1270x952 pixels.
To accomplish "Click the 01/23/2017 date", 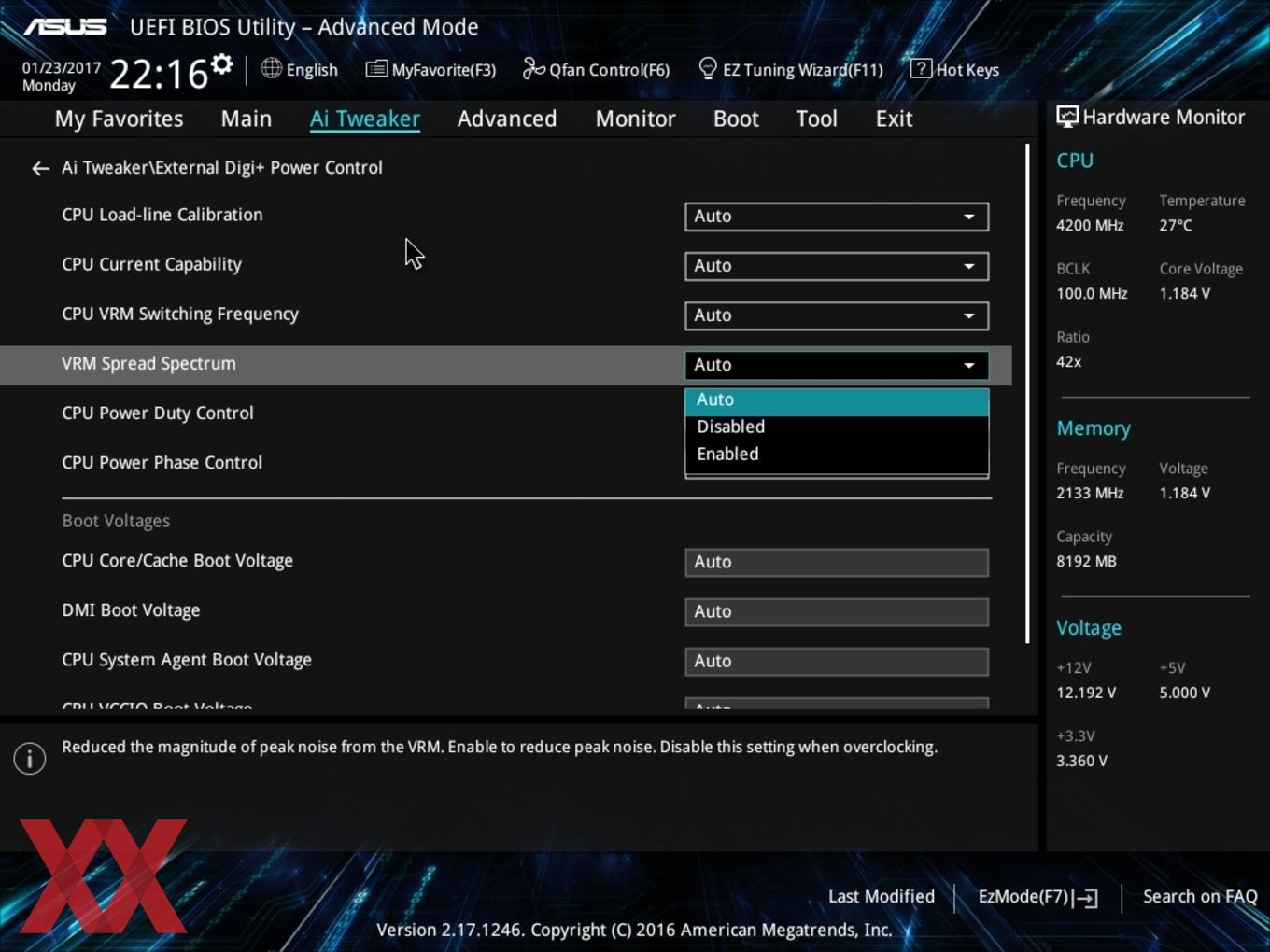I will [x=62, y=68].
